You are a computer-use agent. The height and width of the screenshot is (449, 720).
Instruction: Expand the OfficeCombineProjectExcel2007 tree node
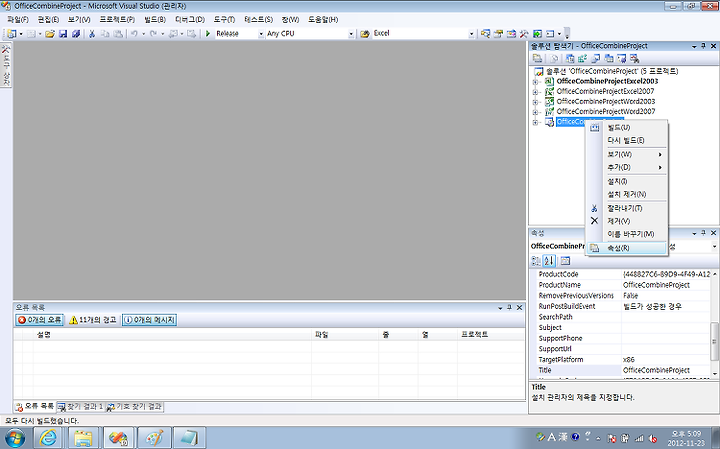click(535, 92)
